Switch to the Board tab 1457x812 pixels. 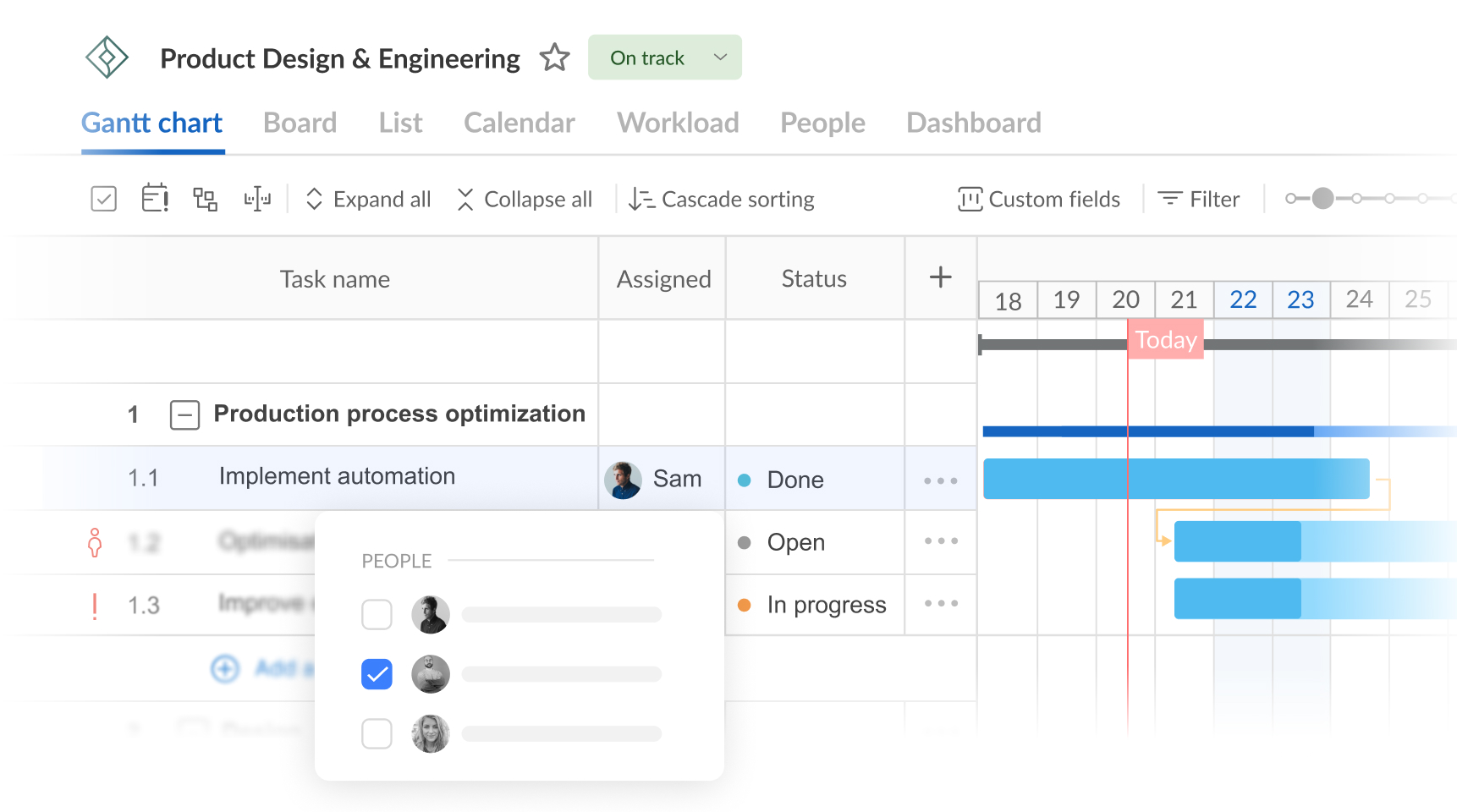pos(300,123)
